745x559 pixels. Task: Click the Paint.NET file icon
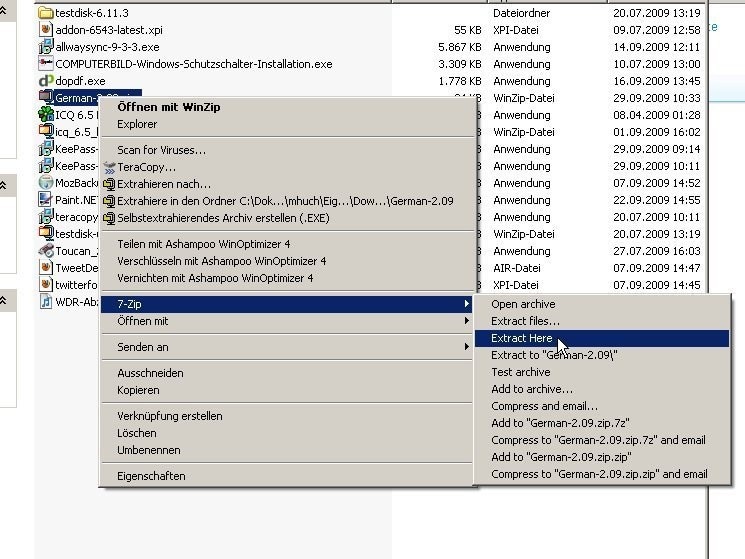pyautogui.click(x=46, y=200)
